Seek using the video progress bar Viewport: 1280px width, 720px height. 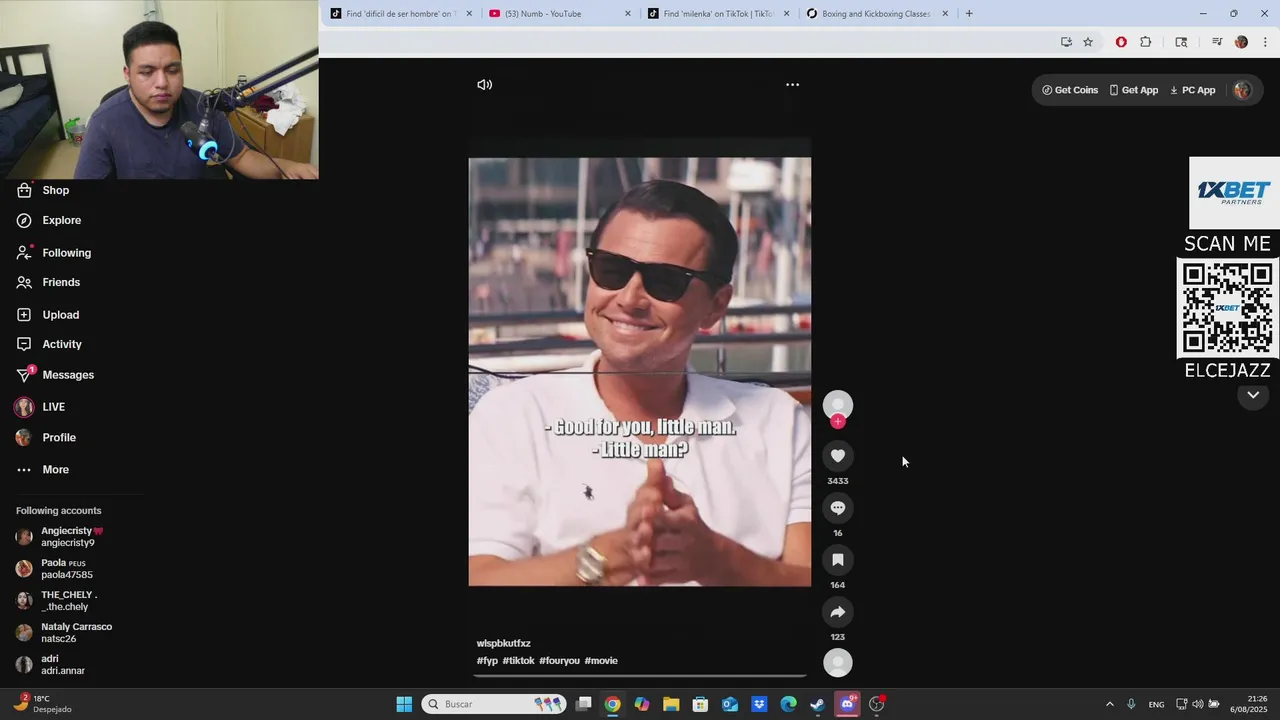pos(640,676)
